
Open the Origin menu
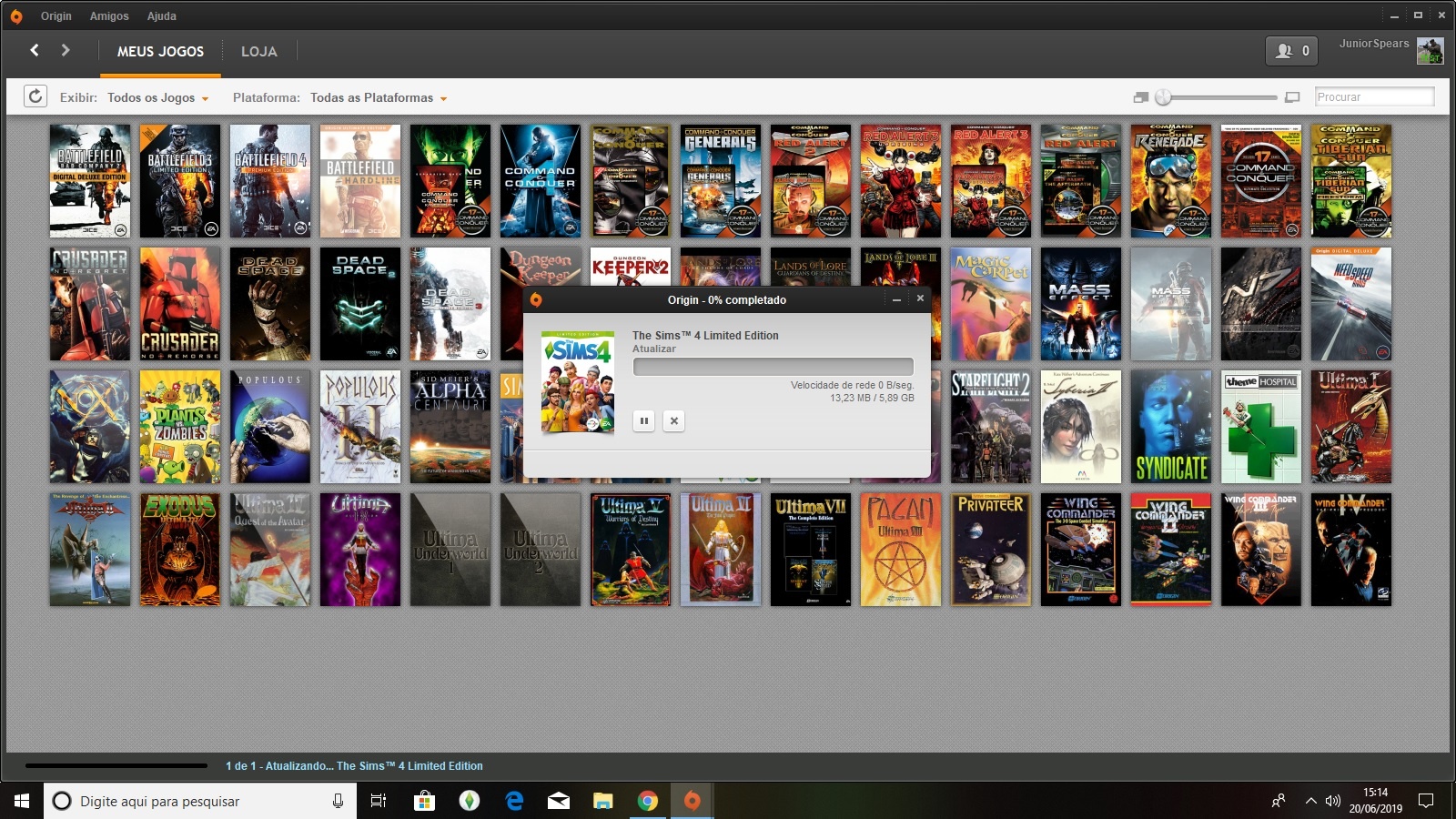point(56,16)
